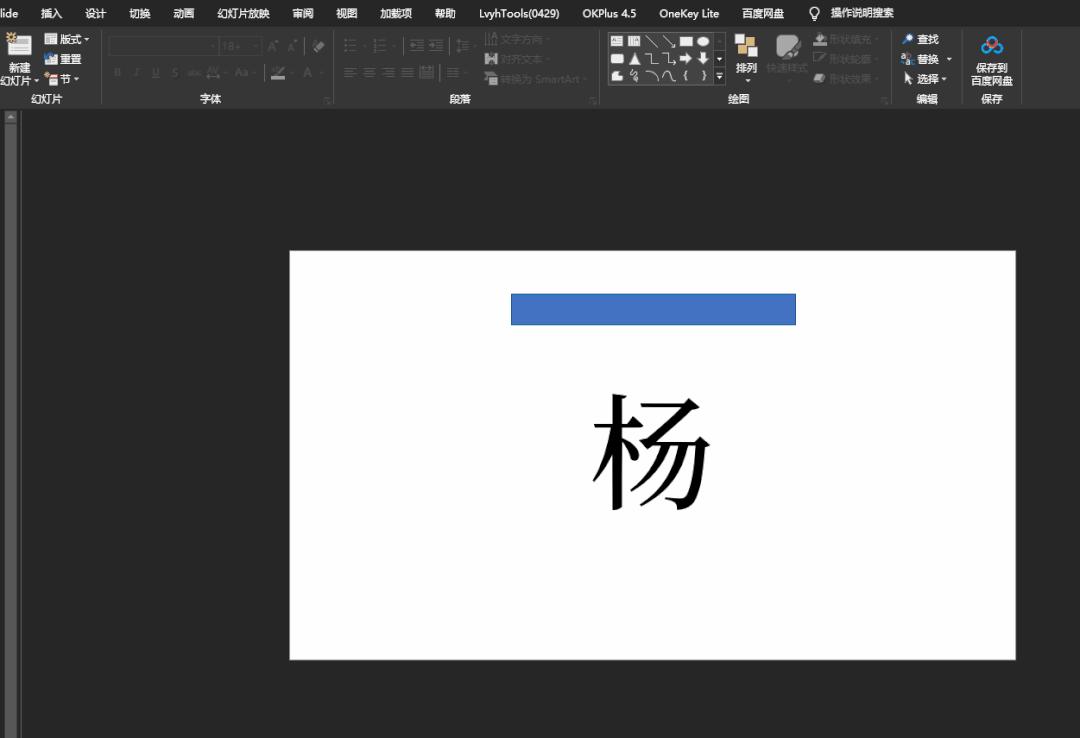Select the line tool in the drawing gallery
1080x738 pixels.
654,41
